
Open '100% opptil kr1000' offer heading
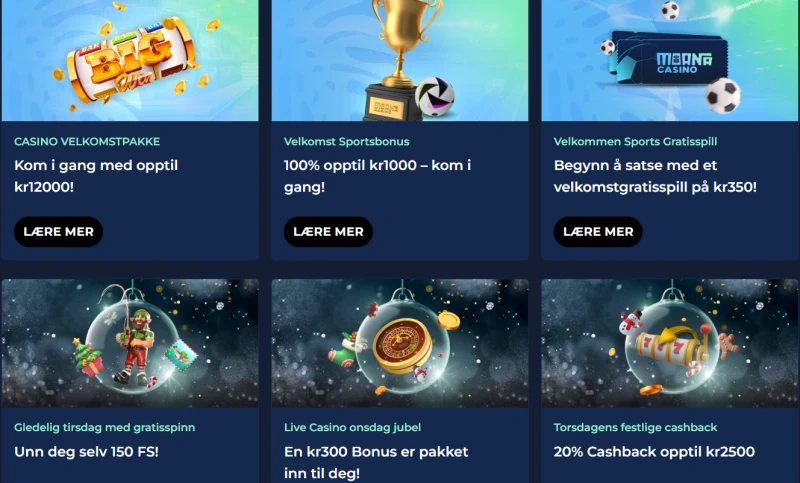[x=378, y=176]
